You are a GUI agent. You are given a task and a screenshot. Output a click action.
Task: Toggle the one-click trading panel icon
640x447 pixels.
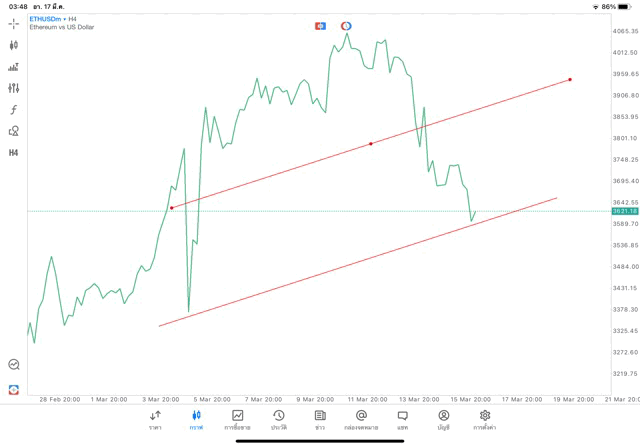(320, 26)
